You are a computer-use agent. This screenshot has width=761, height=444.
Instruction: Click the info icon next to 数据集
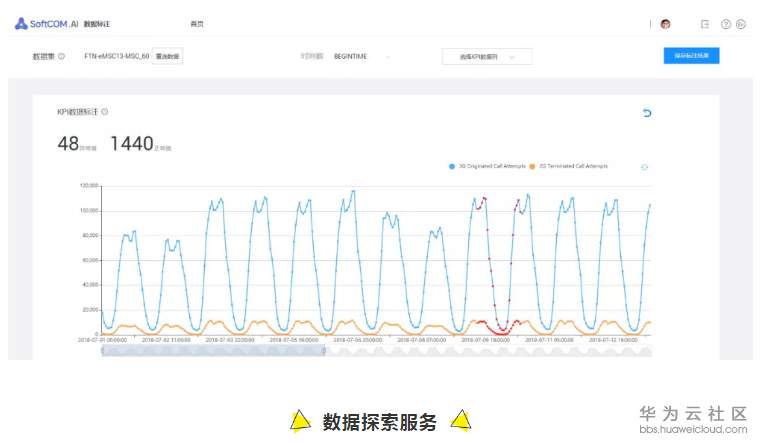(62, 56)
